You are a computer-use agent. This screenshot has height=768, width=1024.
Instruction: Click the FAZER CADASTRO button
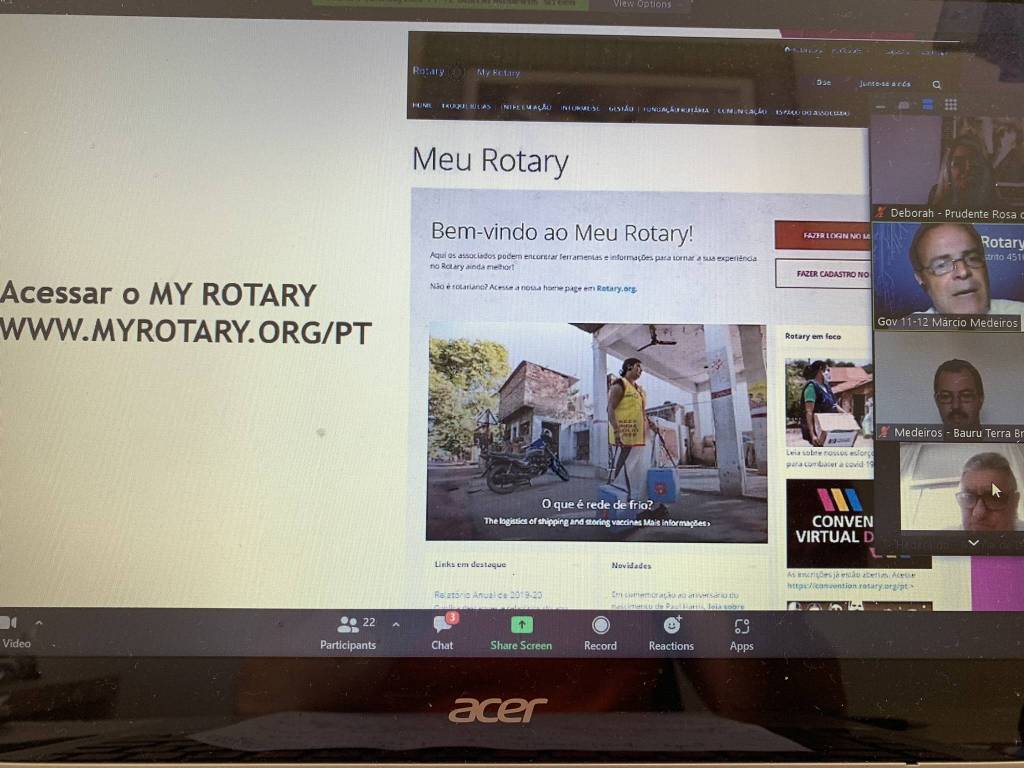822,273
